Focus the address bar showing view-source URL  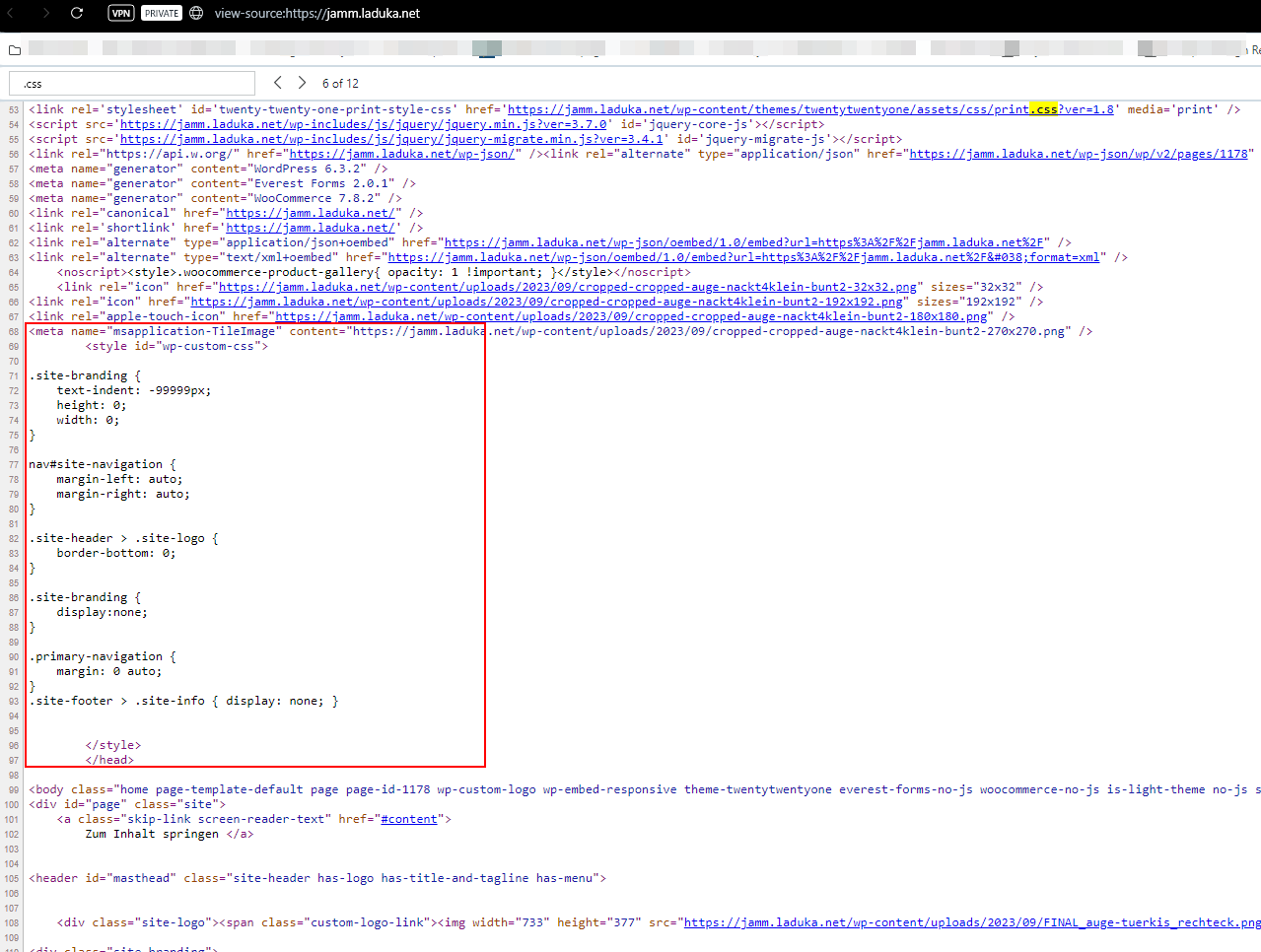(x=317, y=13)
